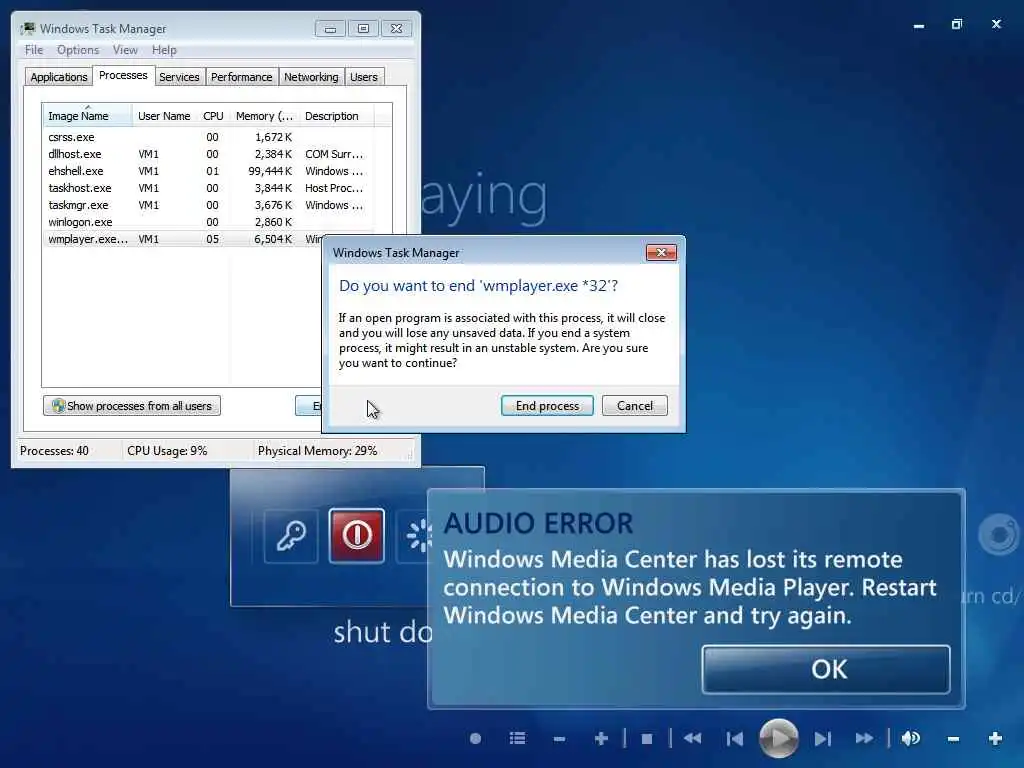Open the File menu in Task Manager
The height and width of the screenshot is (768, 1024).
34,50
